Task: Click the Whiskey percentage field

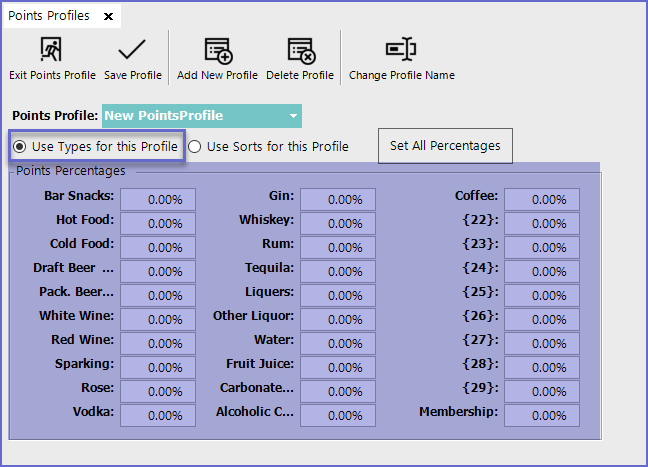Action: [338, 223]
